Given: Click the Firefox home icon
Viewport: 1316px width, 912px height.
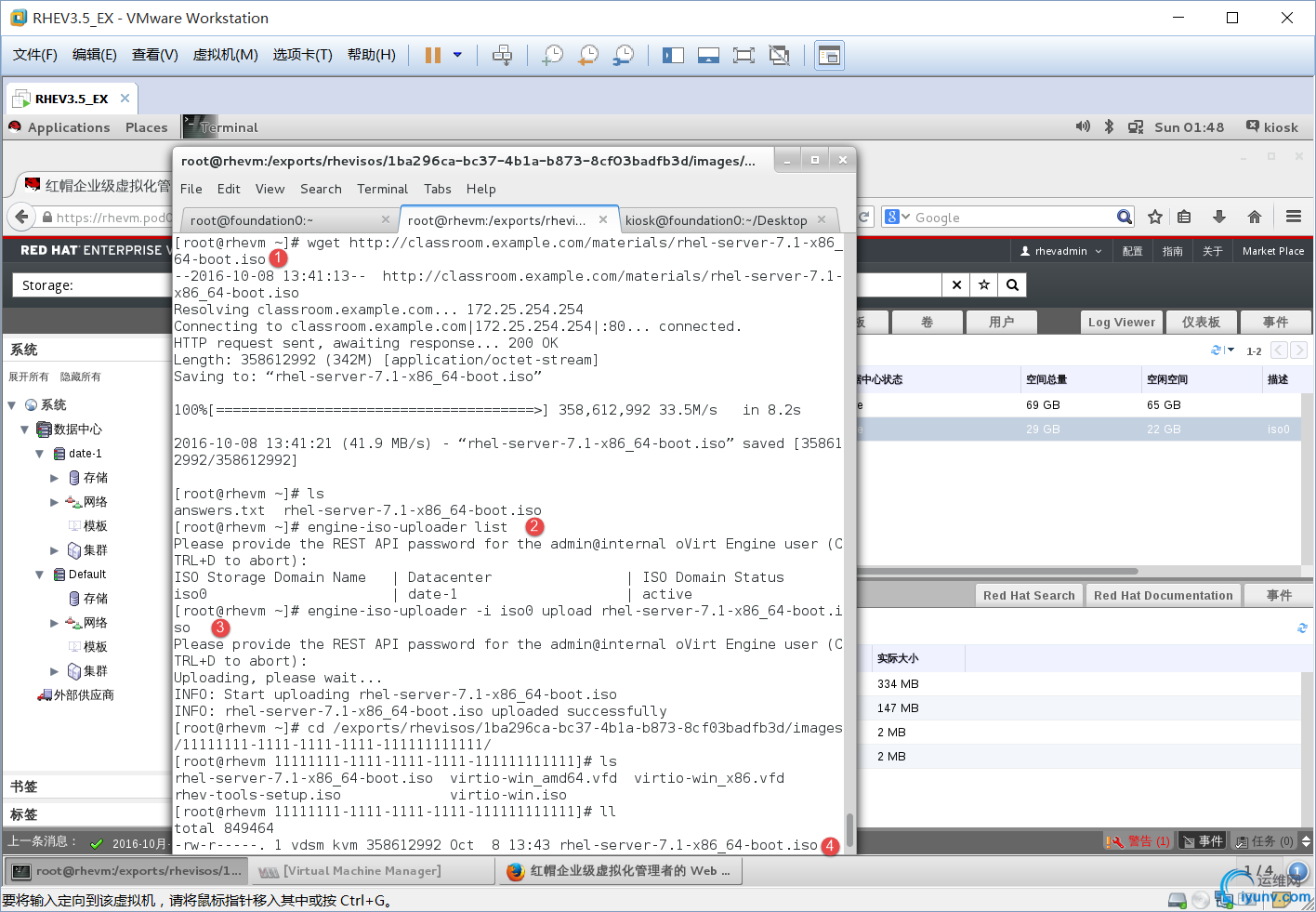Looking at the screenshot, I should (1255, 218).
